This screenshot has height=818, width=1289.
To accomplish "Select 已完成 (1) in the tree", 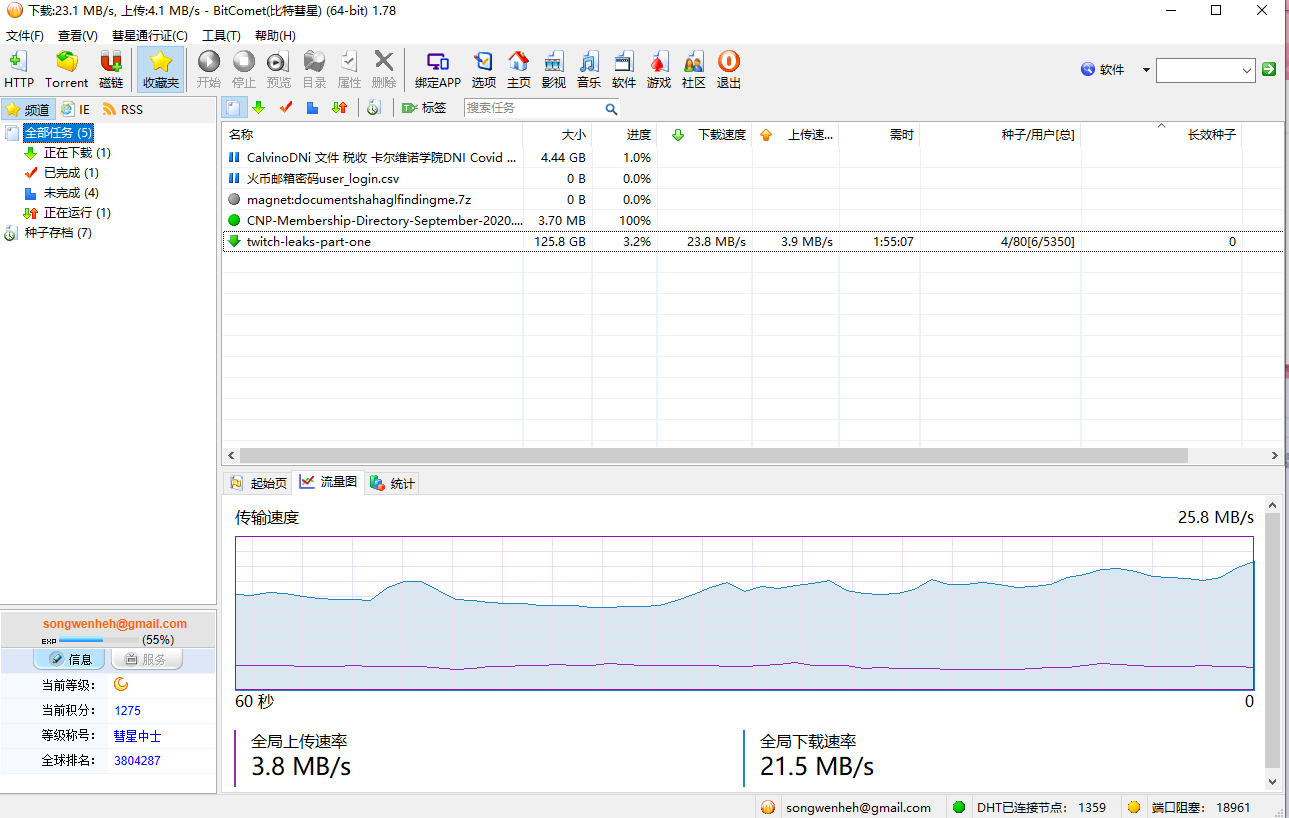I will pos(71,173).
